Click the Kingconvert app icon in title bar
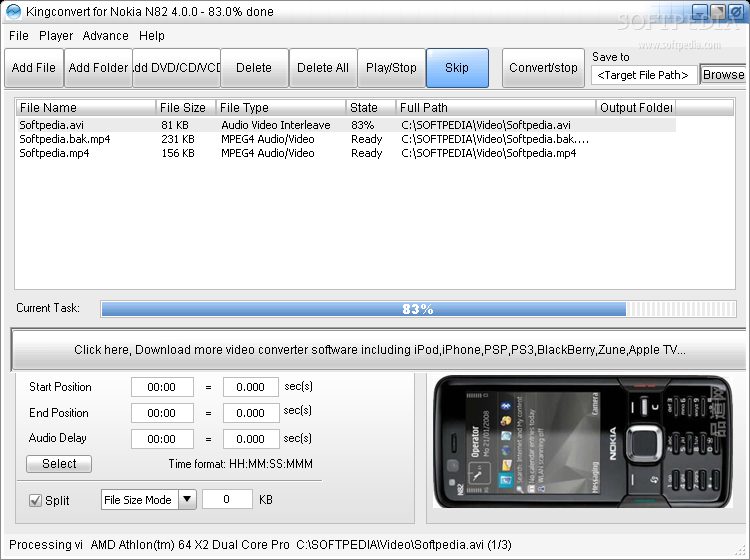 [13, 11]
